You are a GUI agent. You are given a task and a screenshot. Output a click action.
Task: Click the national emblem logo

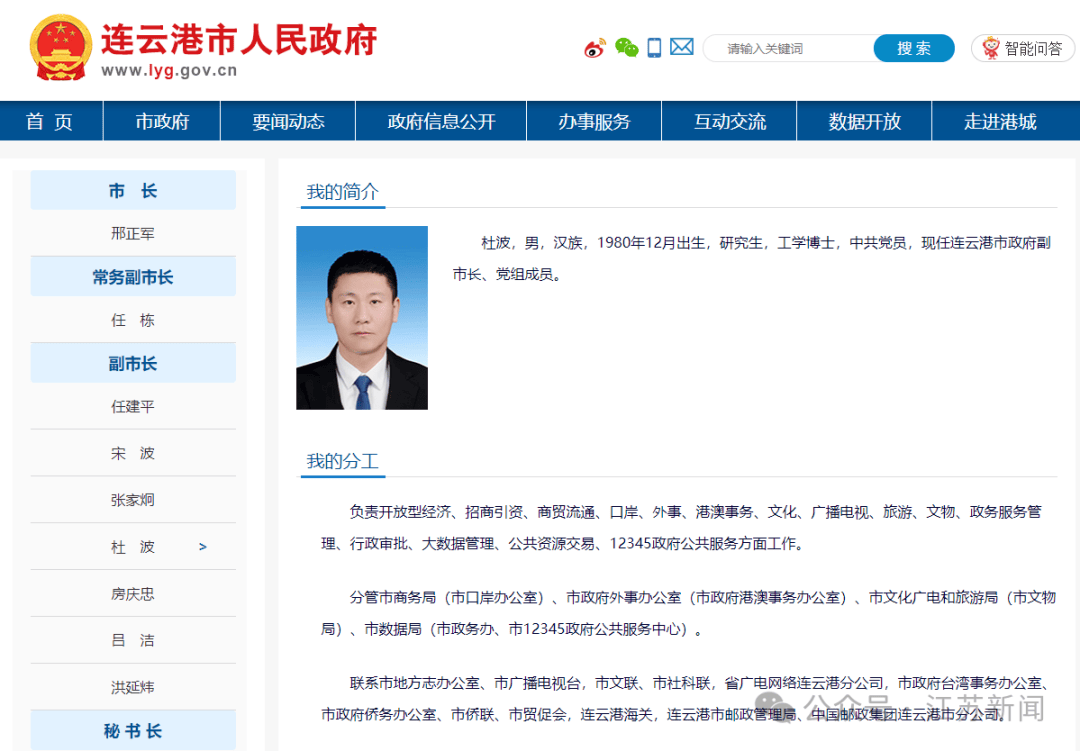(x=61, y=48)
